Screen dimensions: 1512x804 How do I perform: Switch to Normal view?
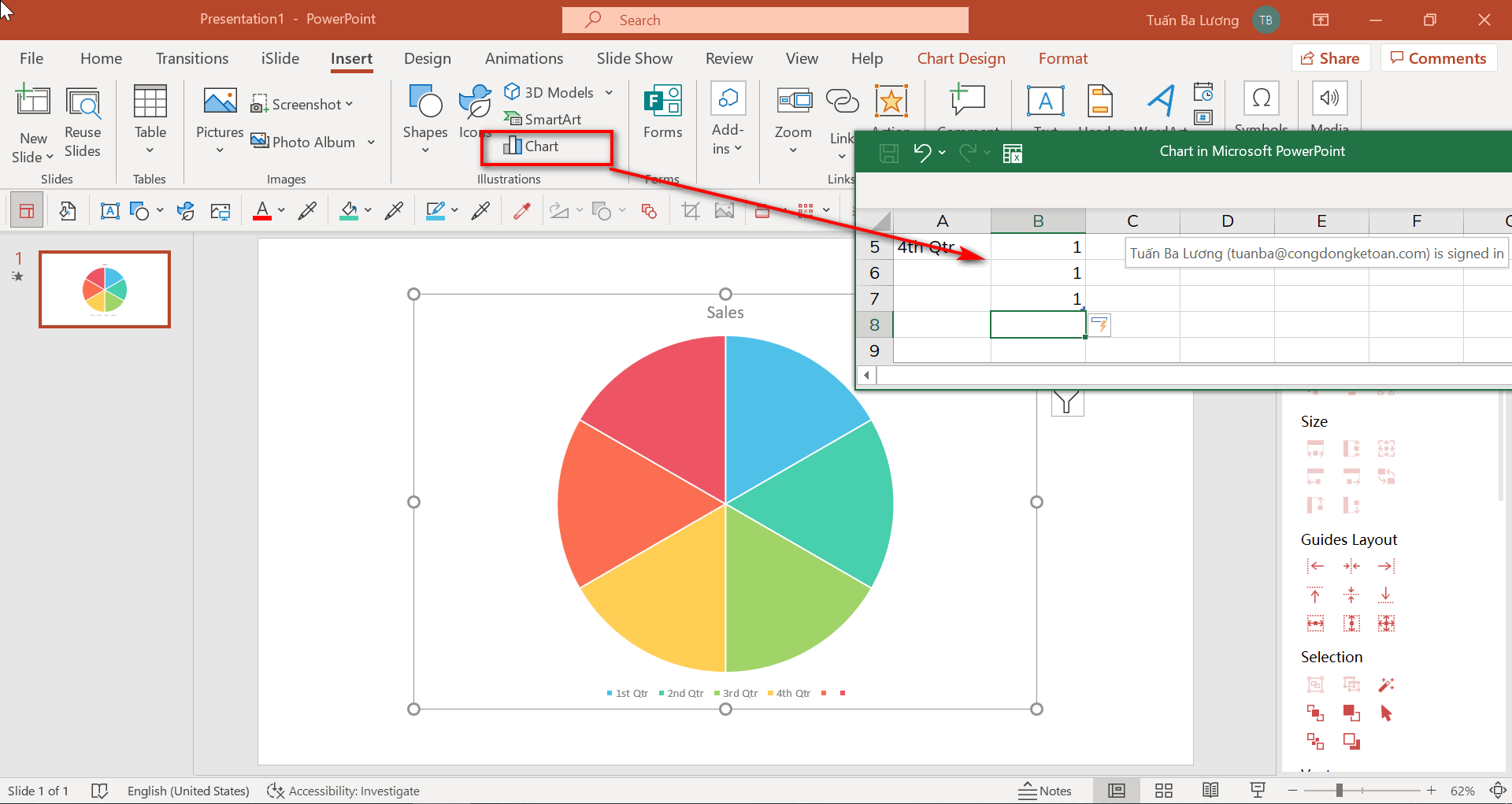[x=1117, y=791]
